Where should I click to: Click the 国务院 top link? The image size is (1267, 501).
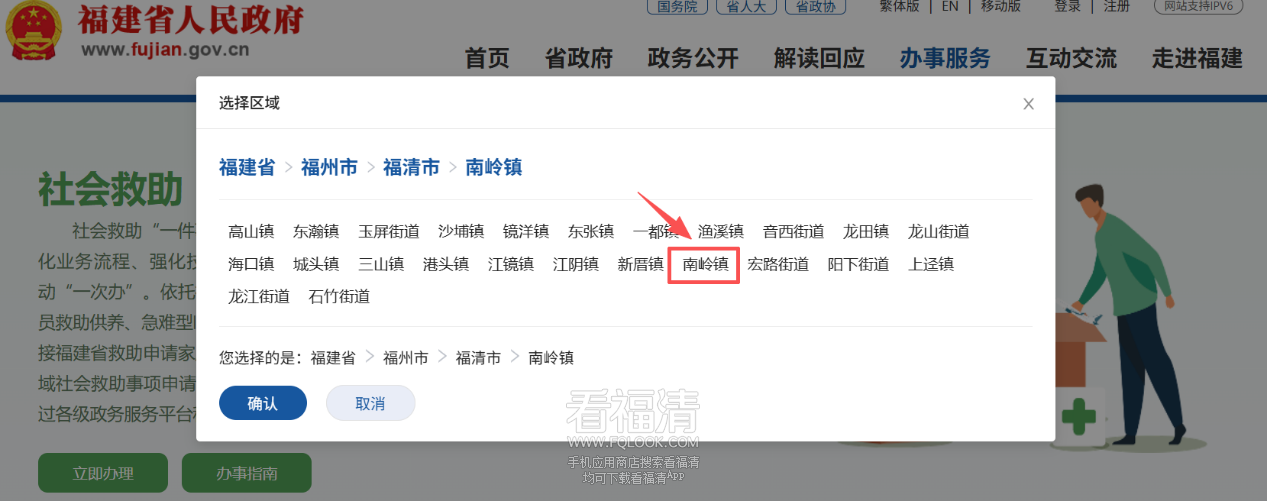676,6
